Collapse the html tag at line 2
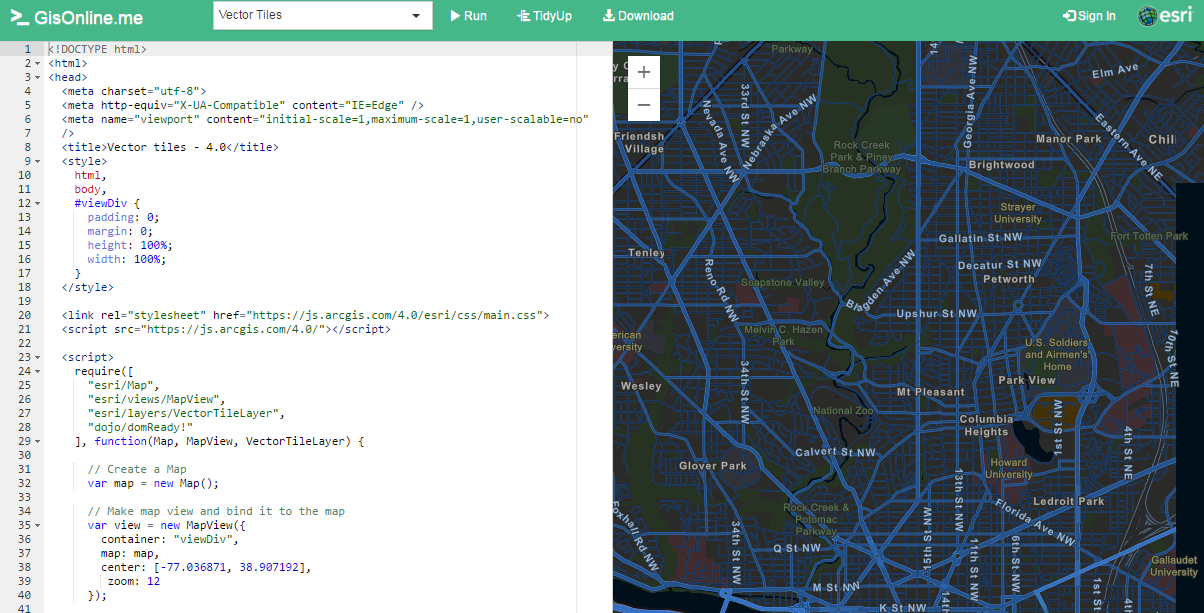 [38, 63]
